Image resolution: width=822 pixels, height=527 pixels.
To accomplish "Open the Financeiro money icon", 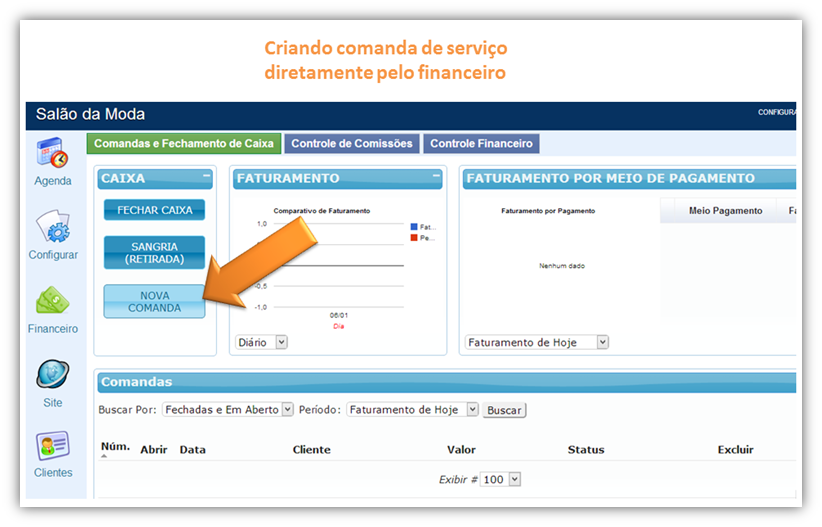I will tap(52, 301).
